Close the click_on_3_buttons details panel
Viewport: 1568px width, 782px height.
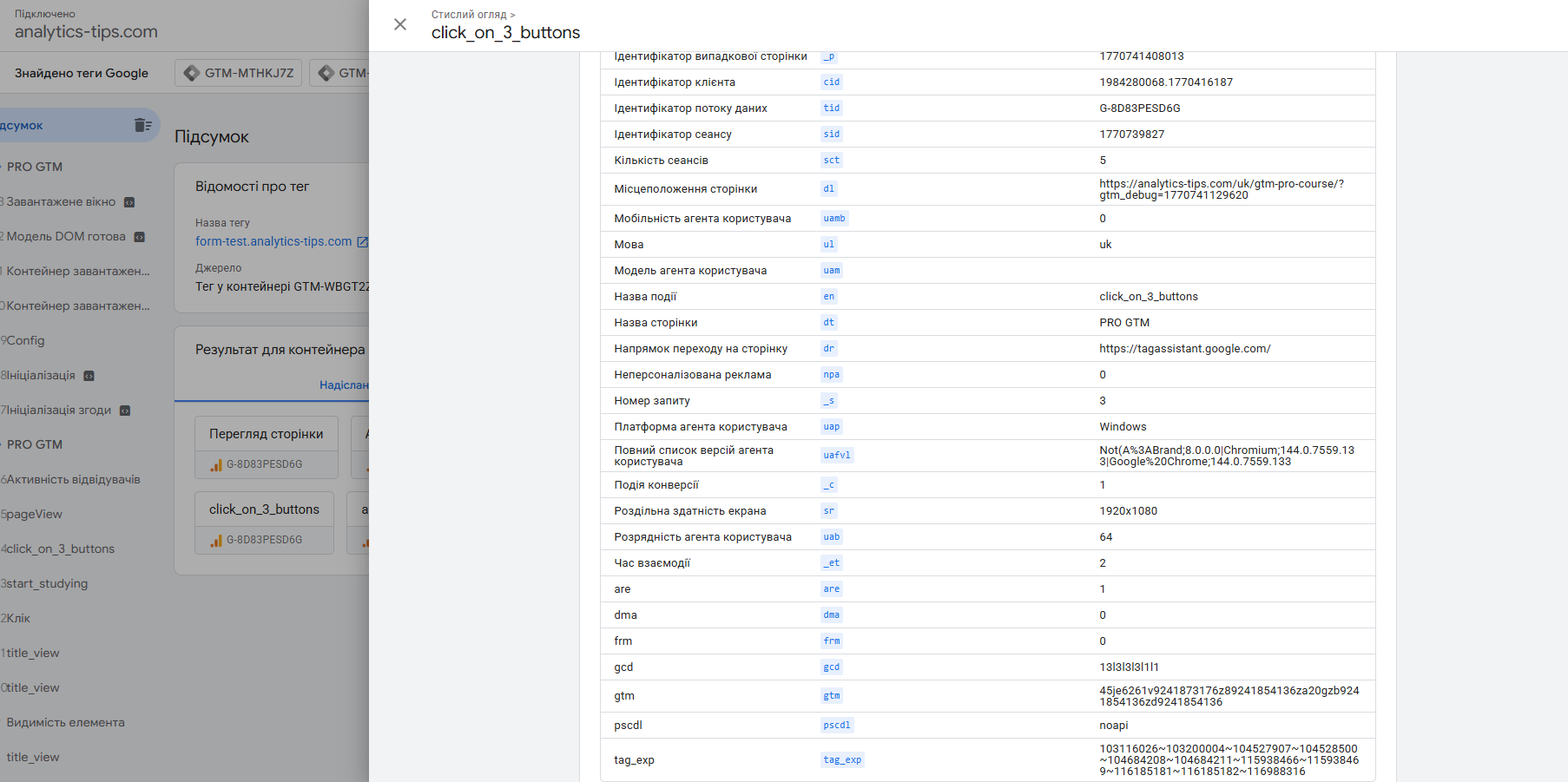(x=400, y=24)
